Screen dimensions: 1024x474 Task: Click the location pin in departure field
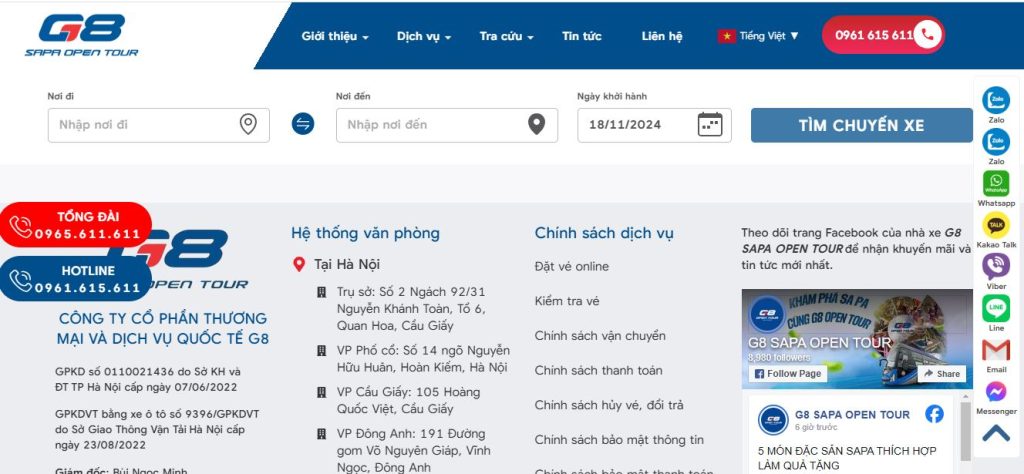(x=248, y=124)
